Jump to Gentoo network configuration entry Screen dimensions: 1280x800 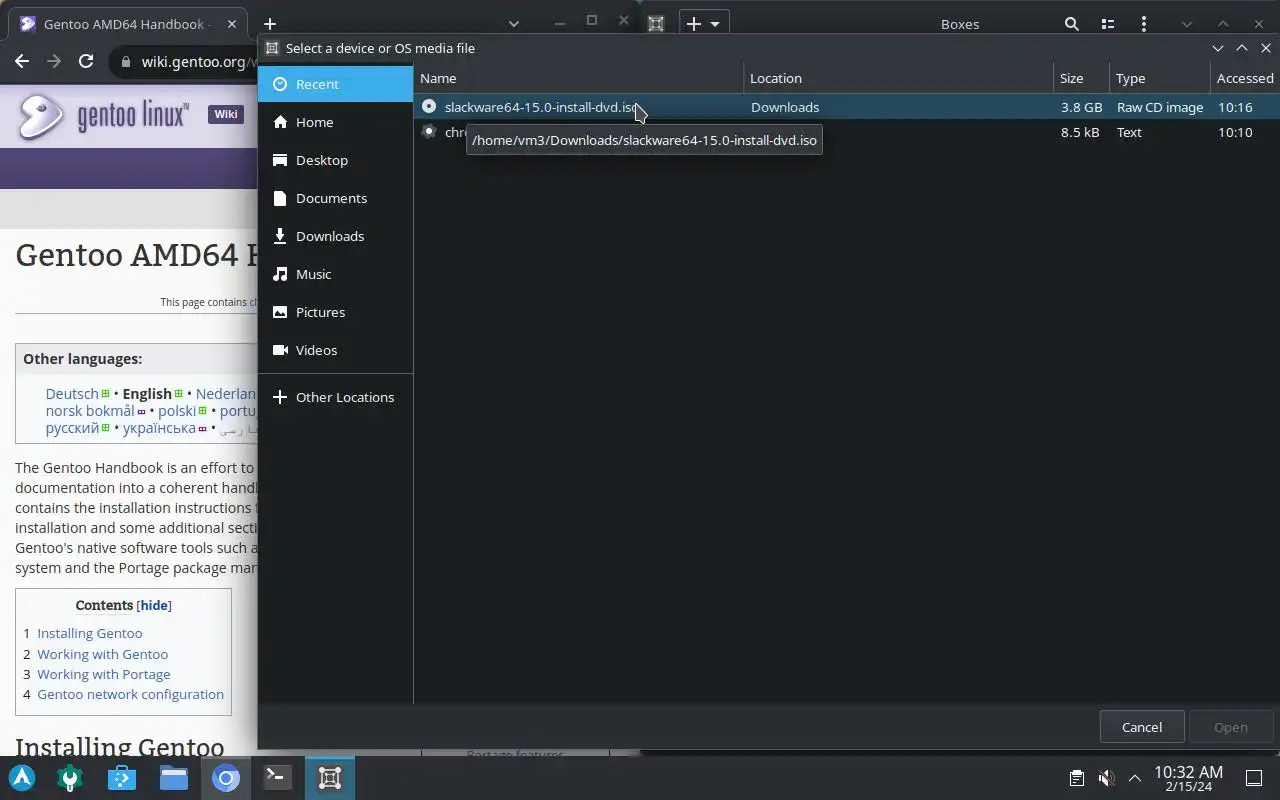coord(130,694)
